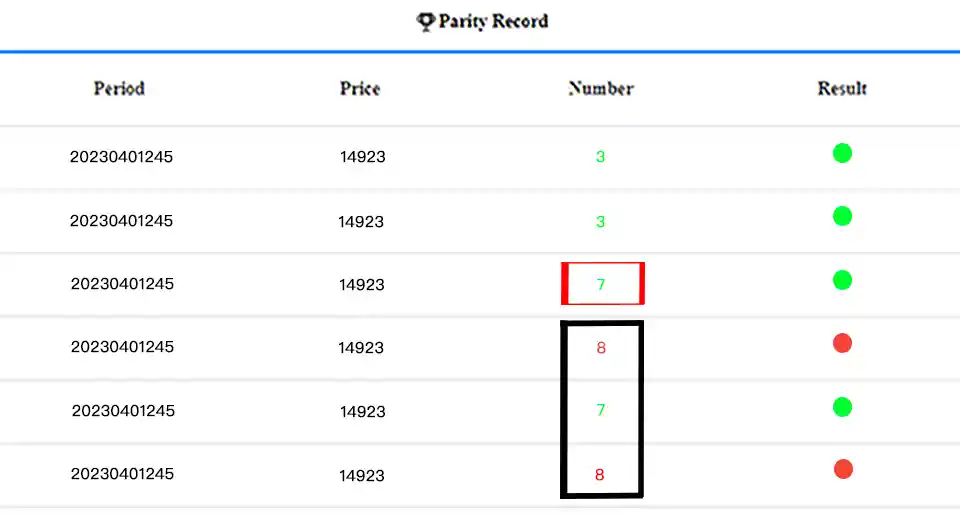
Task: Select the red result dot in fourth row
Action: (842, 344)
